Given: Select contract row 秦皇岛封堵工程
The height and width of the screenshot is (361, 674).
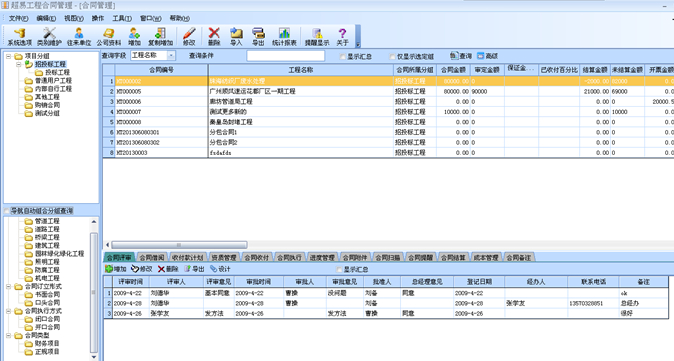Looking at the screenshot, I should pyautogui.click(x=388, y=122).
